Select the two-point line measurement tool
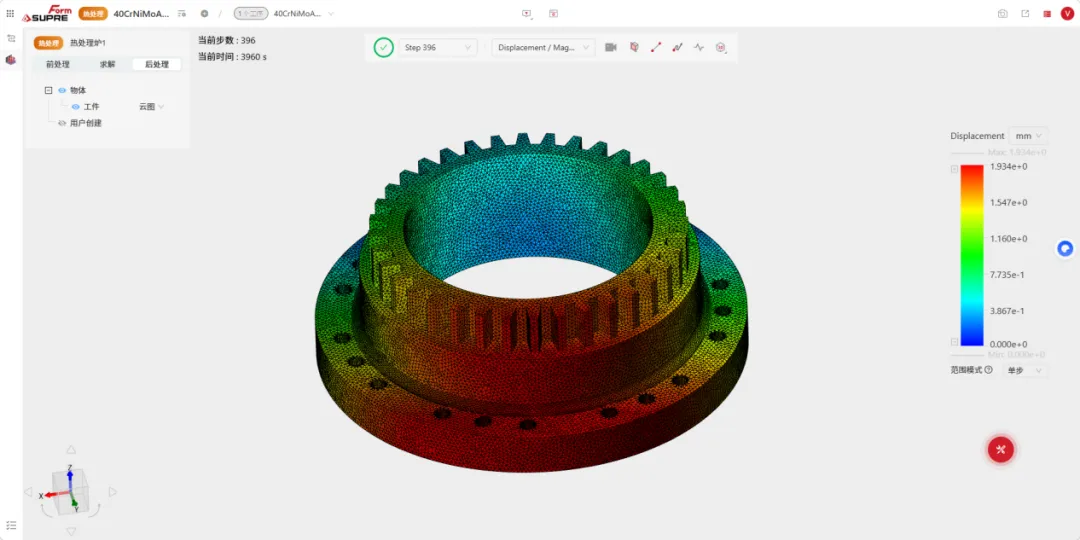1080x540 pixels. pyautogui.click(x=656, y=48)
